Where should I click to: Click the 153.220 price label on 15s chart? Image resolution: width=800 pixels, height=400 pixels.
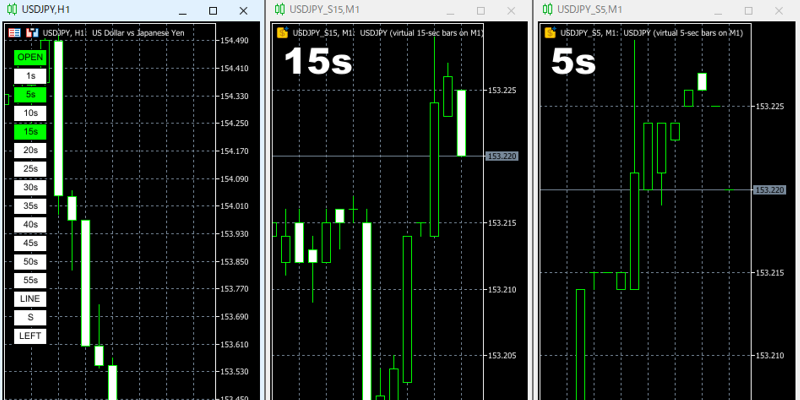[502, 156]
